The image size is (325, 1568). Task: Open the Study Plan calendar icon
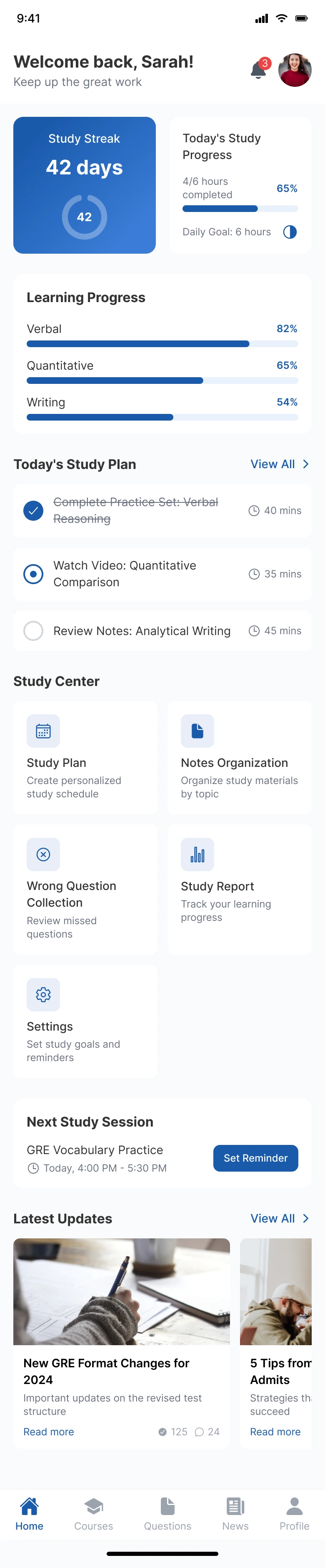[43, 731]
